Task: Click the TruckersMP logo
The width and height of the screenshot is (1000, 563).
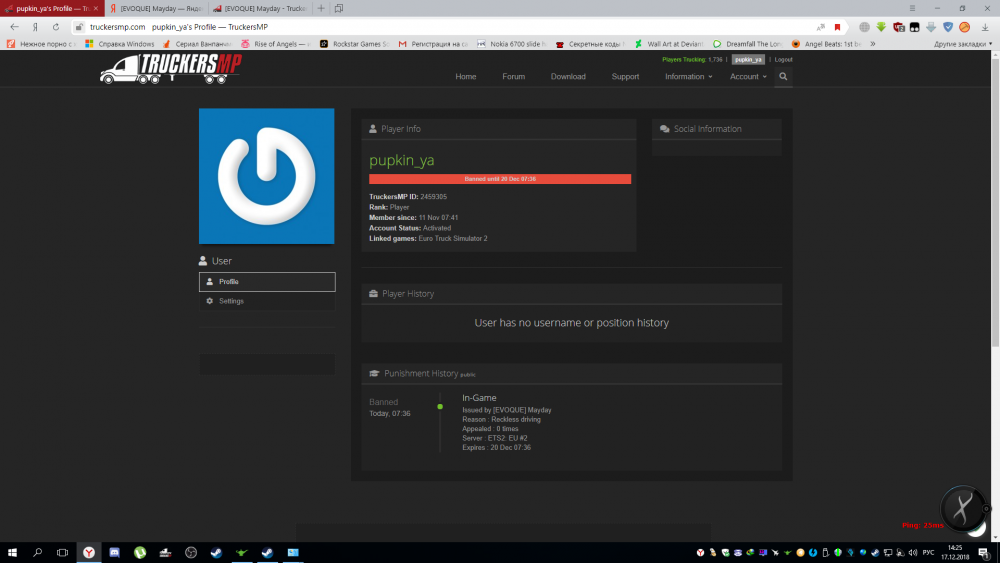Action: (171, 69)
